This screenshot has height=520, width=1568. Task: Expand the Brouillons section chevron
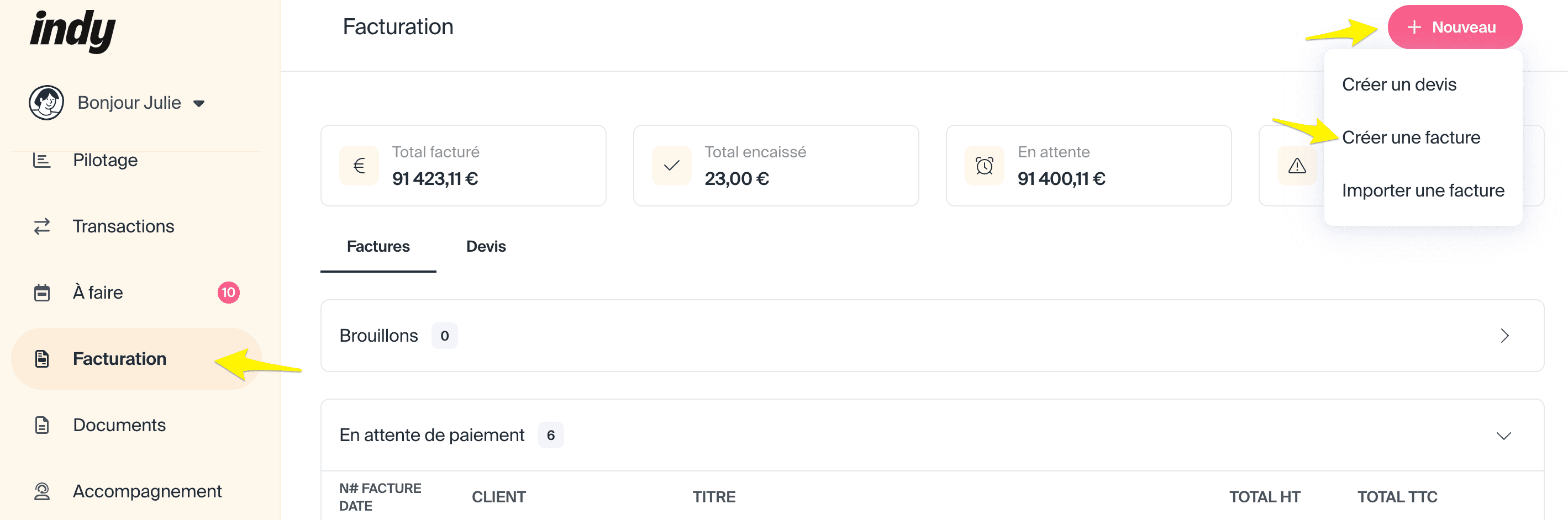click(1504, 336)
